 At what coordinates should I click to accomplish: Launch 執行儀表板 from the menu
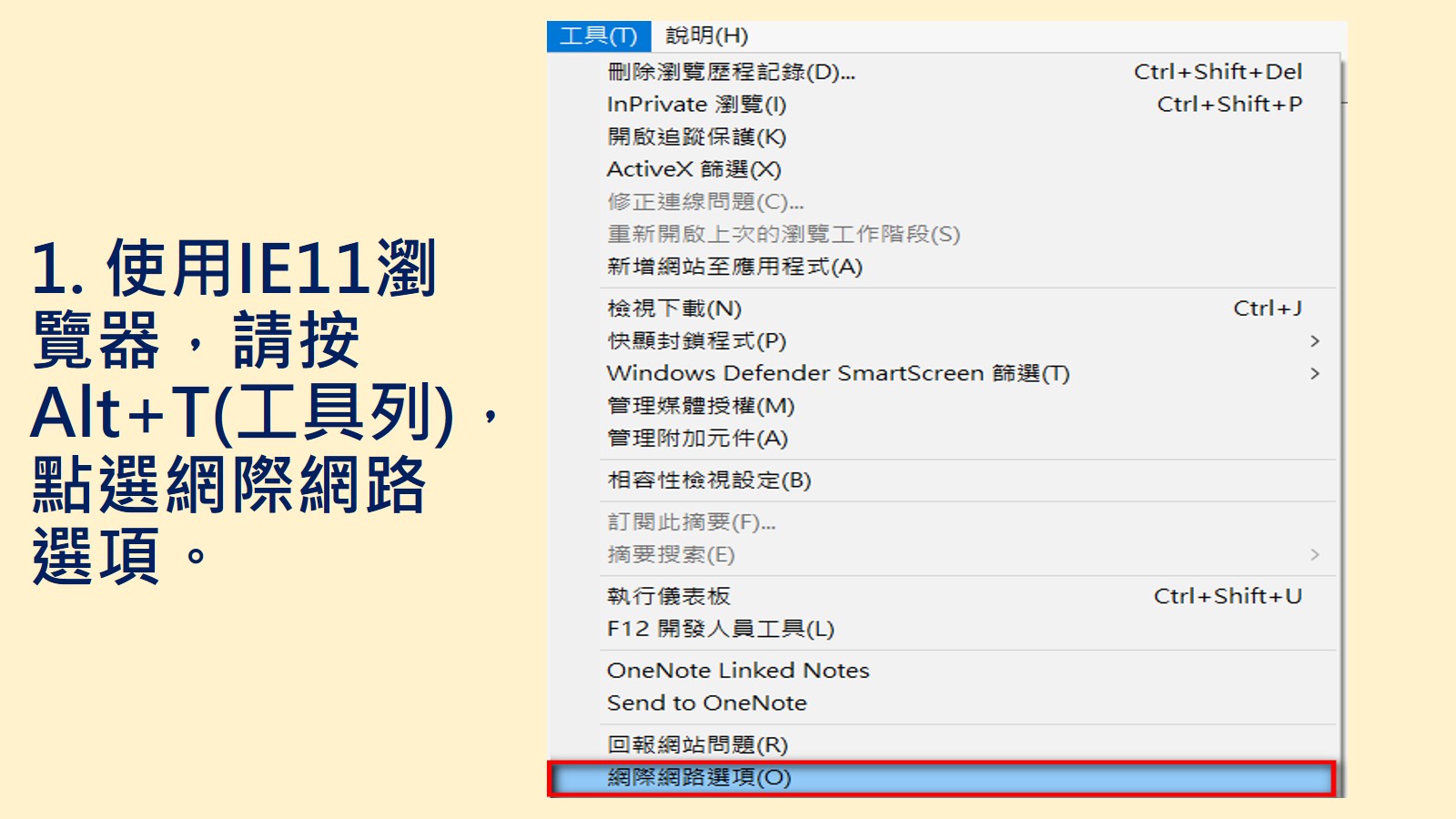point(669,597)
